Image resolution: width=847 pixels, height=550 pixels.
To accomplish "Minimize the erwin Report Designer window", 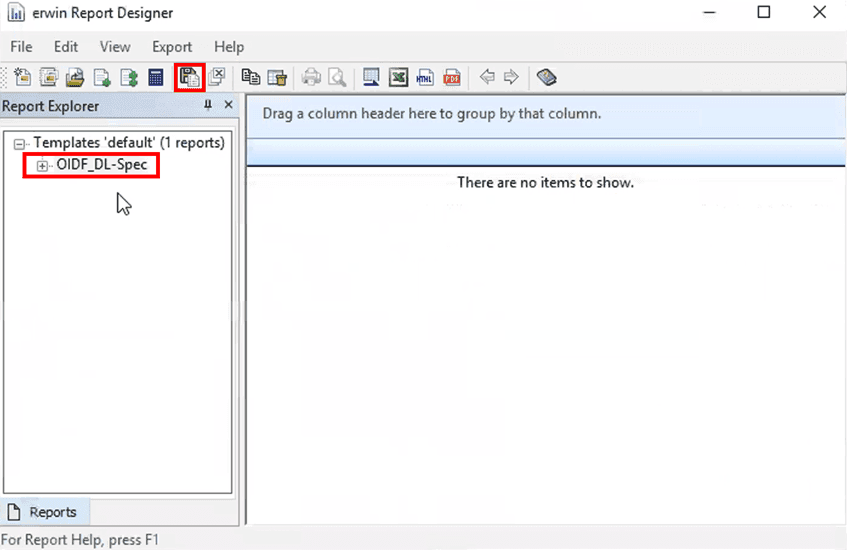I will (709, 12).
